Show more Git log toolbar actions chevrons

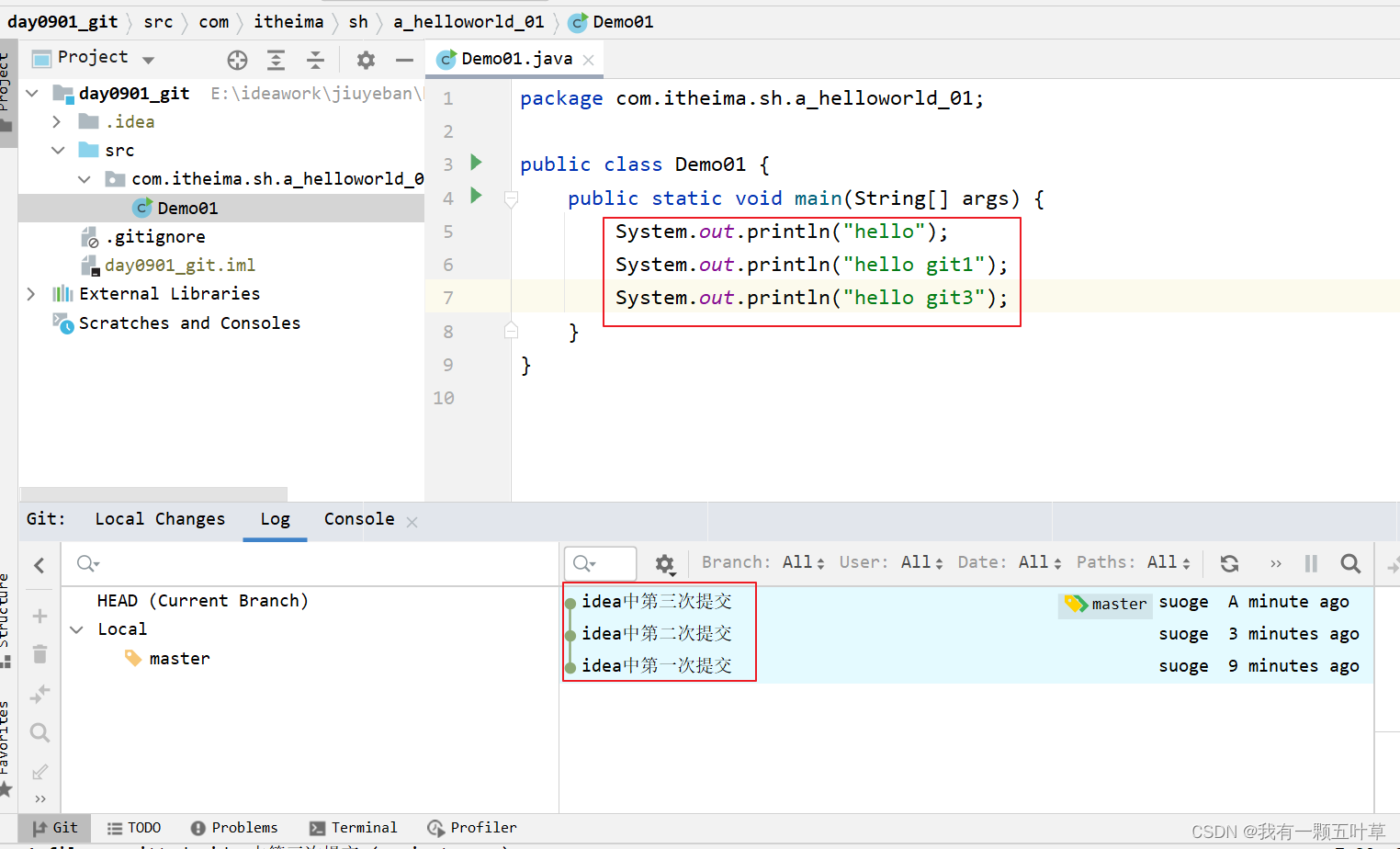[x=1275, y=563]
